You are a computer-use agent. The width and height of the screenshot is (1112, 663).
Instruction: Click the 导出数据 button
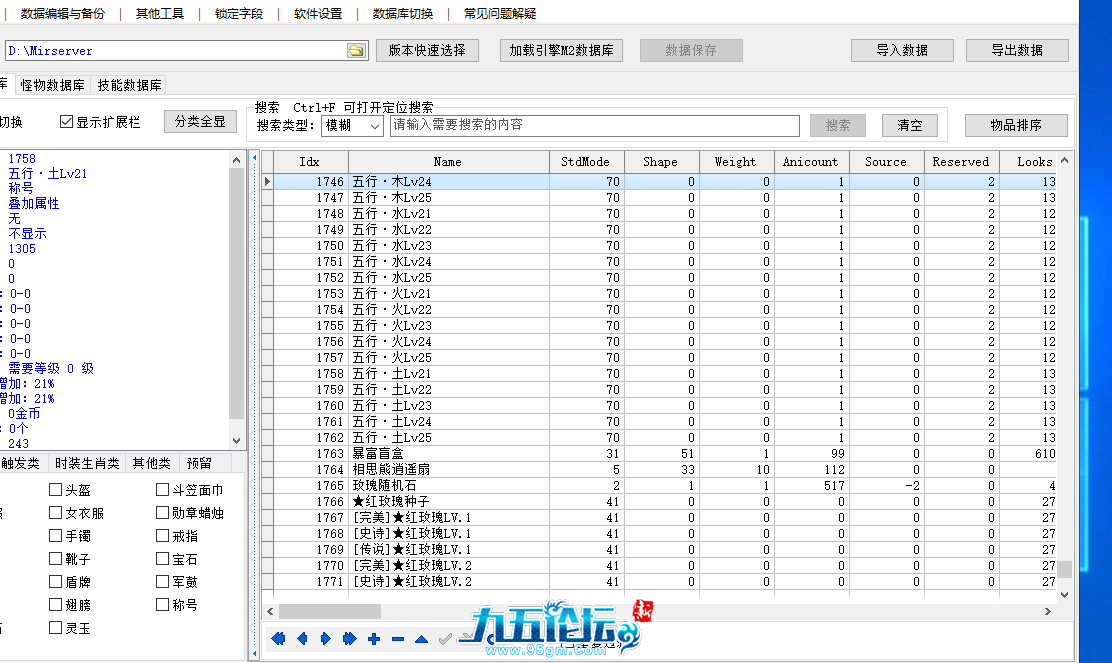(1016, 50)
